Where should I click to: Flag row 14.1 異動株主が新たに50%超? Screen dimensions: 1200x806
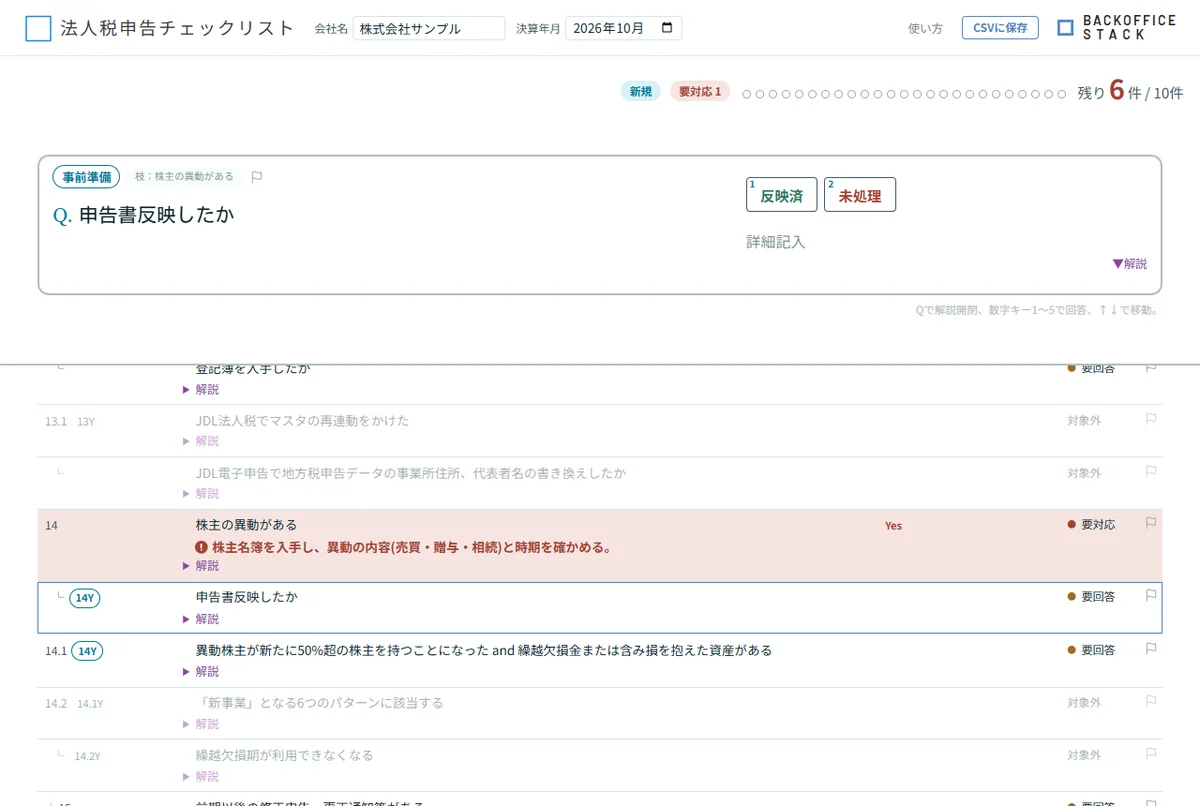pyautogui.click(x=1151, y=649)
